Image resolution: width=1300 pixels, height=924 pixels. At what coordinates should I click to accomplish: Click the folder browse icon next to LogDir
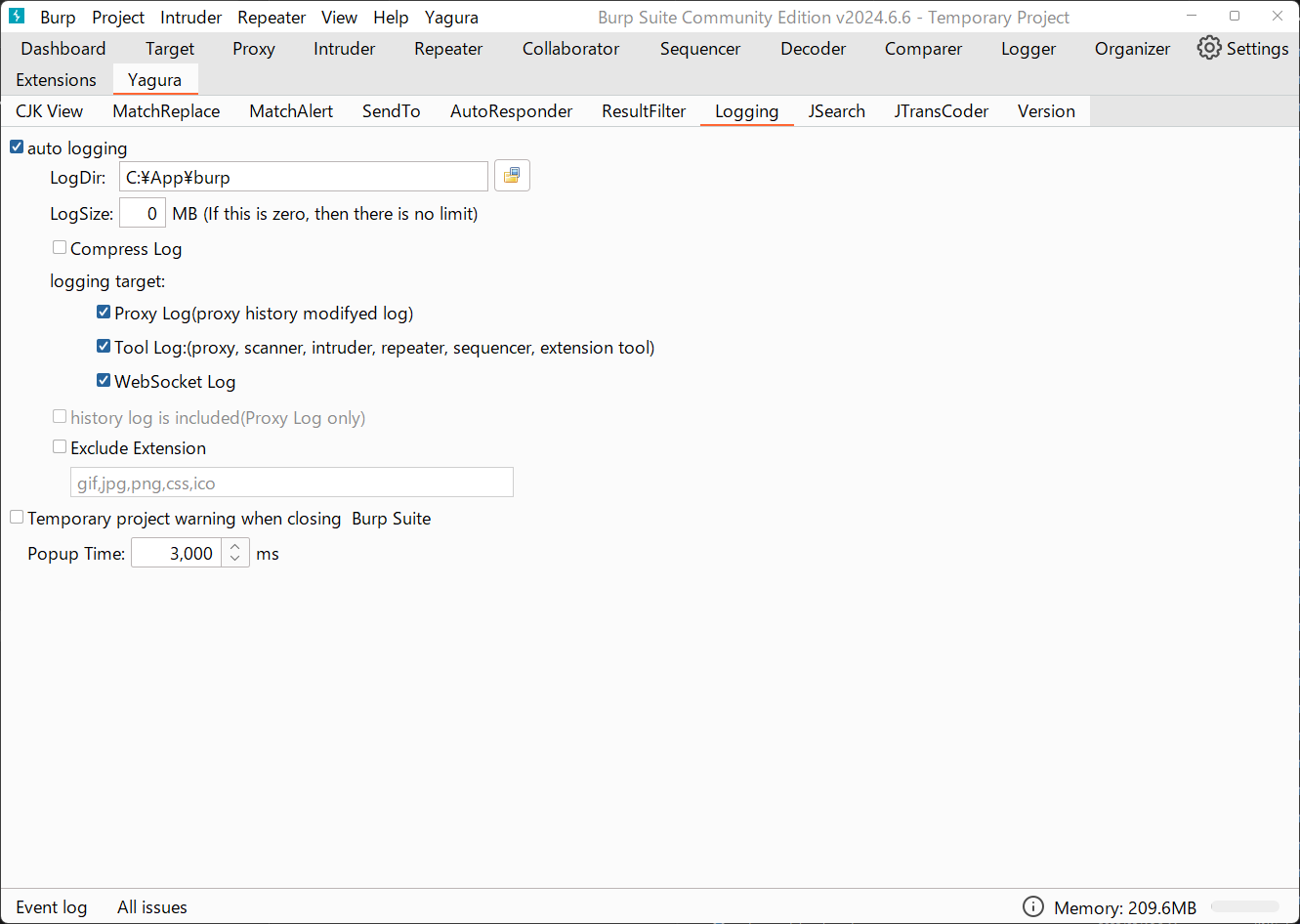point(512,176)
